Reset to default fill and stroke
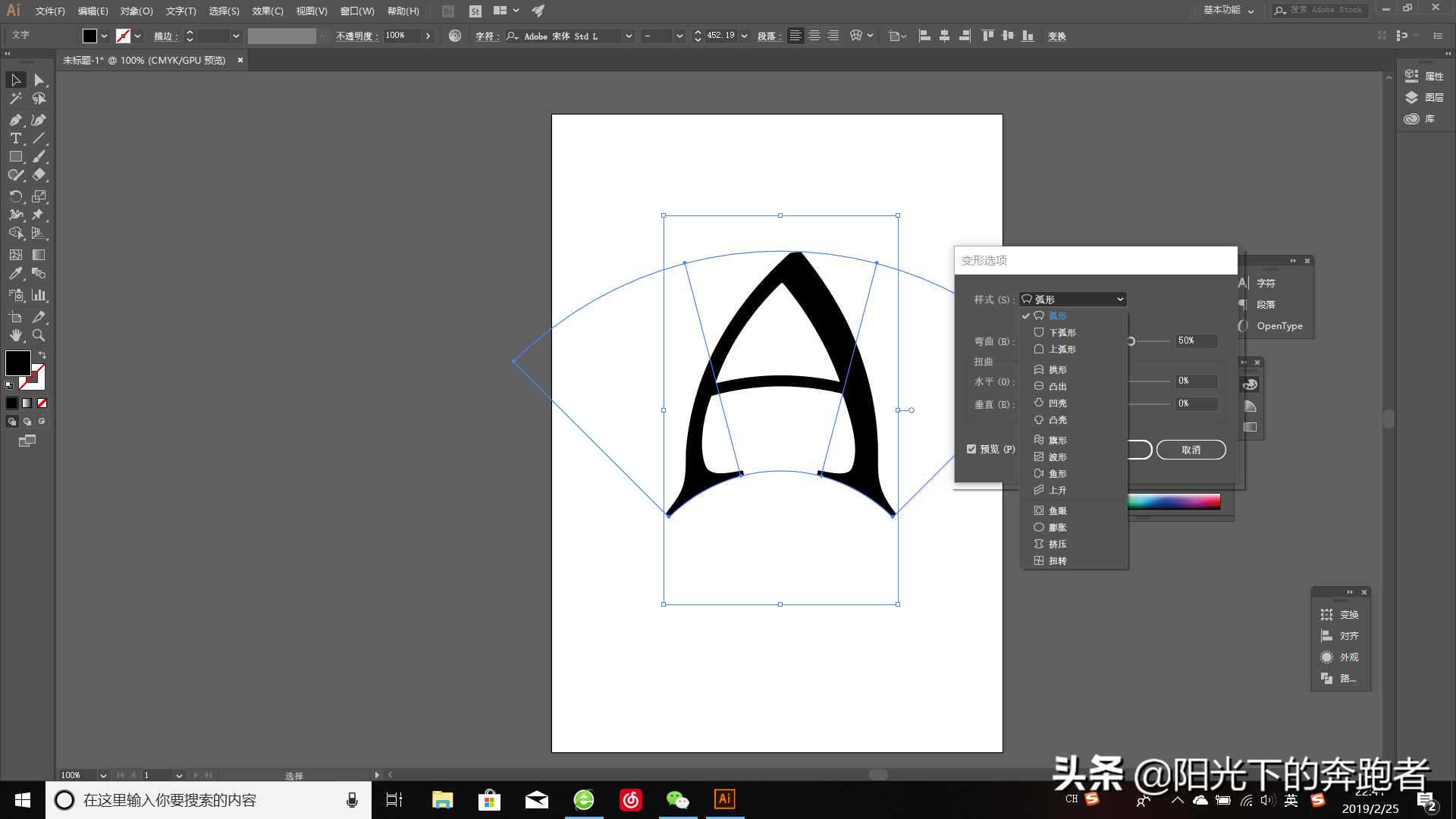Screen dimensions: 1456x819 tap(9, 385)
